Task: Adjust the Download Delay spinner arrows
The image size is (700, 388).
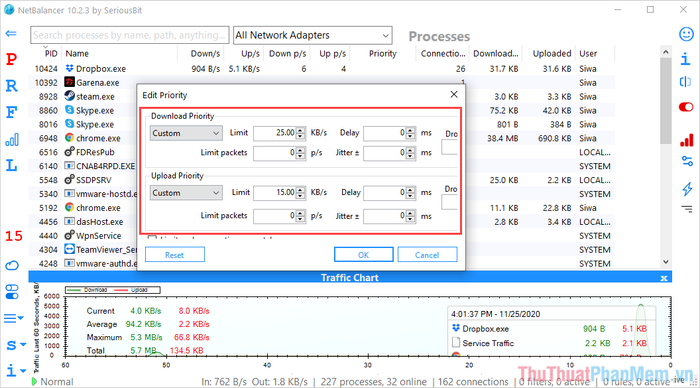Action: [410, 133]
